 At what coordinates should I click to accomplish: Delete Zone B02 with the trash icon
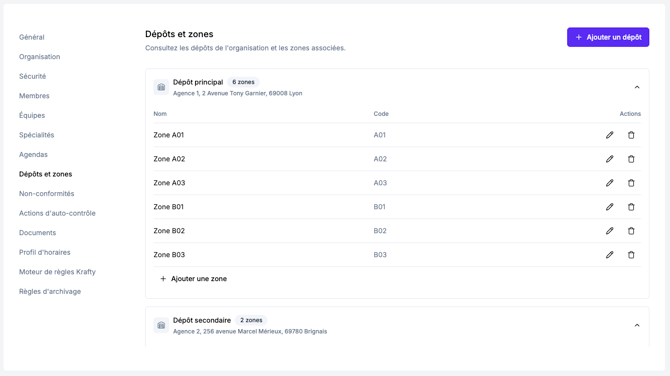click(631, 231)
